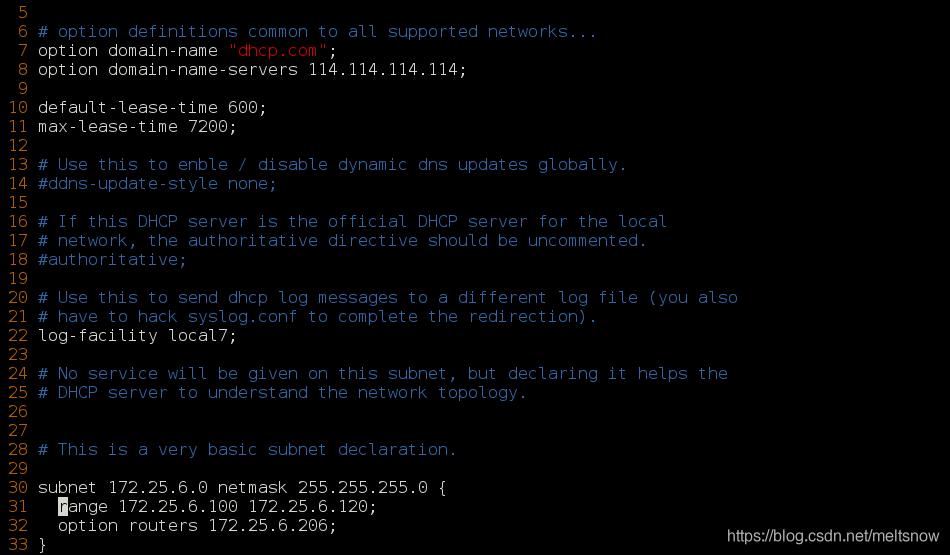Click the netmask value 255.255.255.0

click(x=362, y=487)
